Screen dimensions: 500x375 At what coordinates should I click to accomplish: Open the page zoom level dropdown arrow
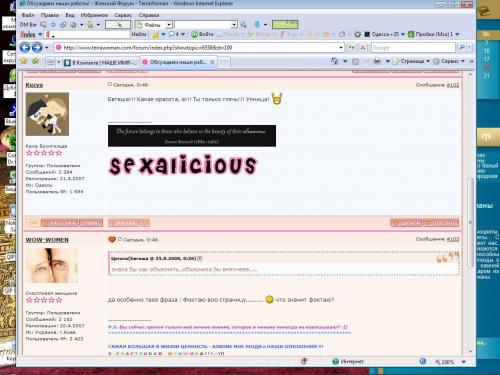pyautogui.click(x=463, y=362)
